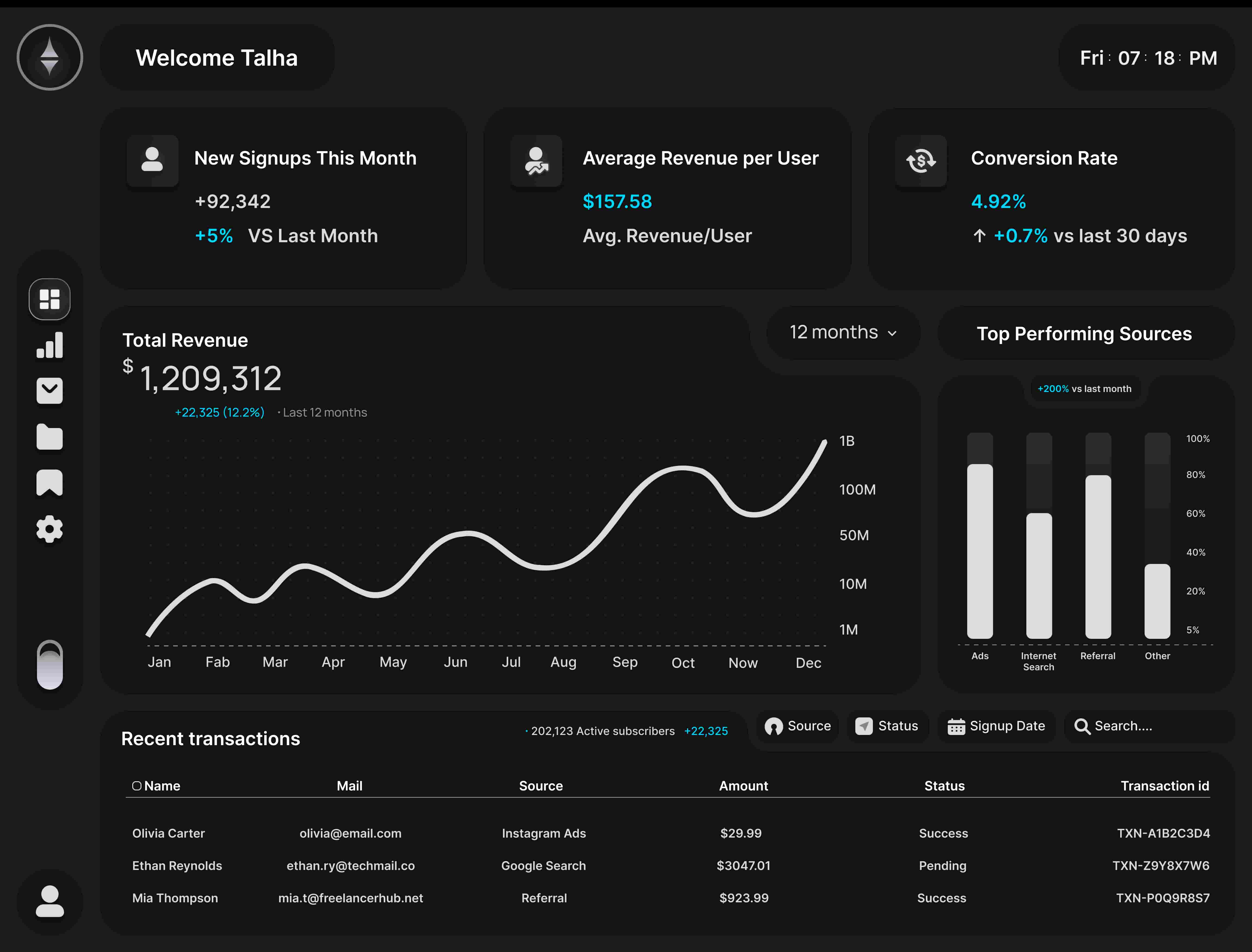Click the +200% vs last month badge
1252x952 pixels.
(x=1085, y=389)
